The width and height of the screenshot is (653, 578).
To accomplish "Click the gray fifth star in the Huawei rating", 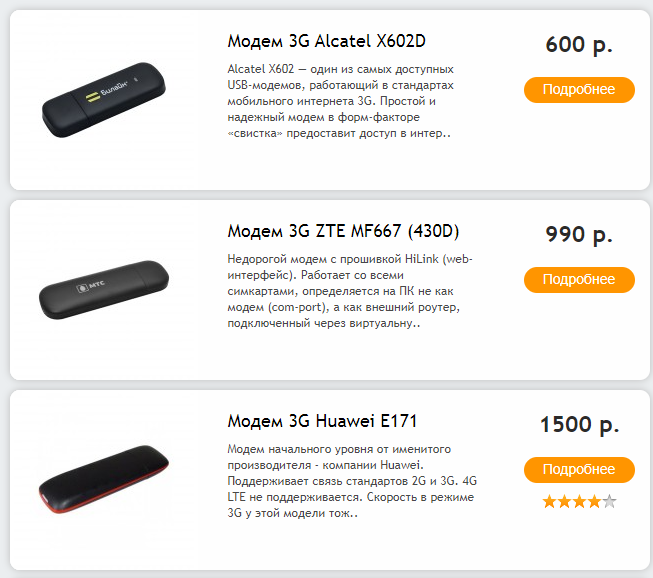I will tap(609, 501).
